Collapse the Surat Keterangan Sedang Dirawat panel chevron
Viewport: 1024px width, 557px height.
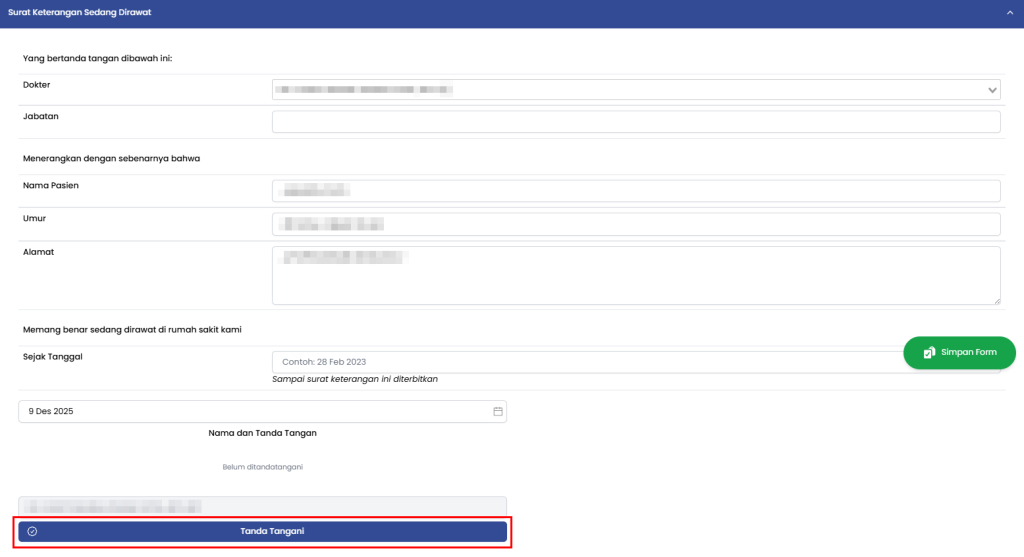pyautogui.click(x=1010, y=13)
